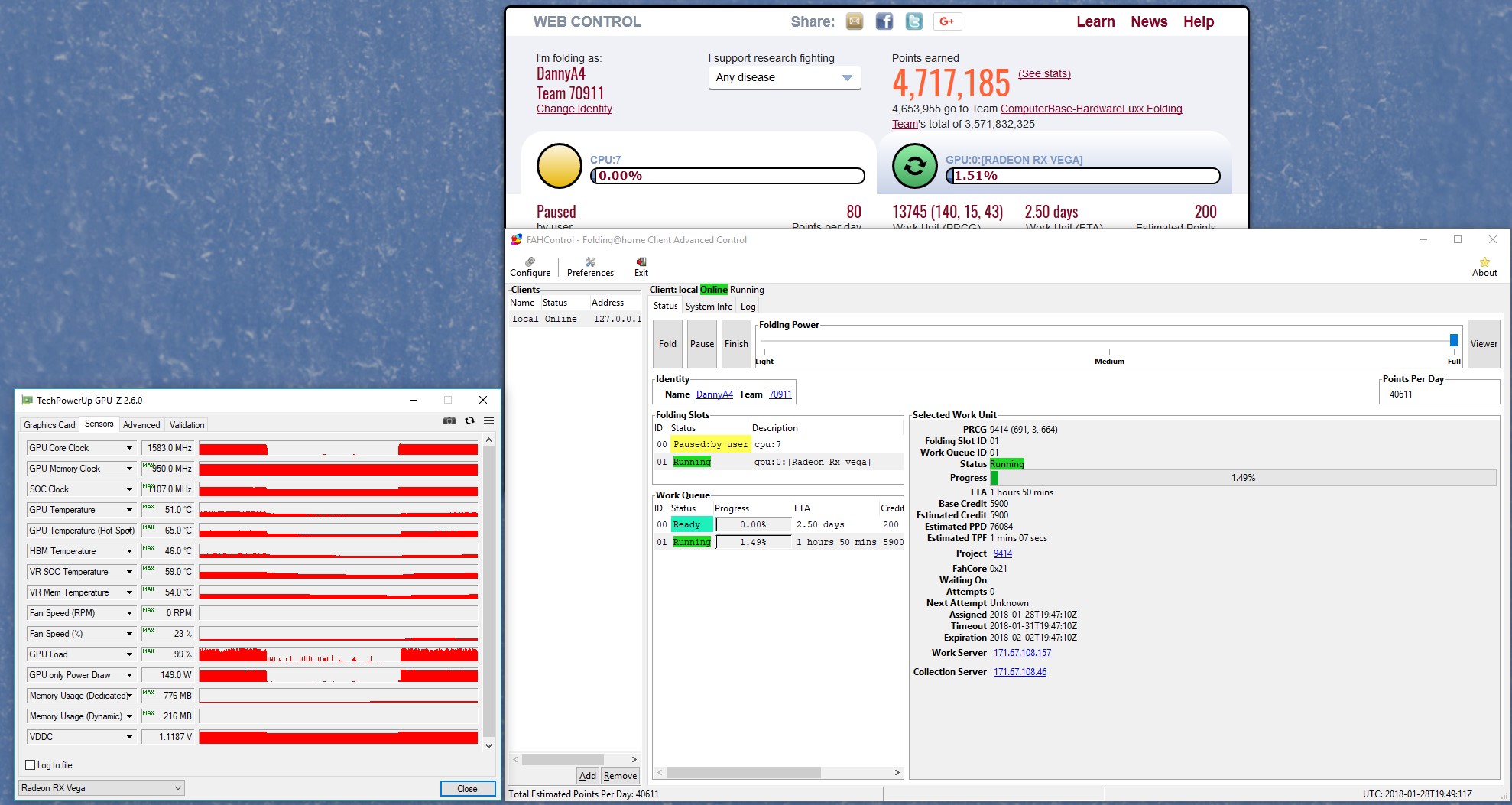
Task: Expand the GPU Load sensor dropdown
Action: coord(129,654)
